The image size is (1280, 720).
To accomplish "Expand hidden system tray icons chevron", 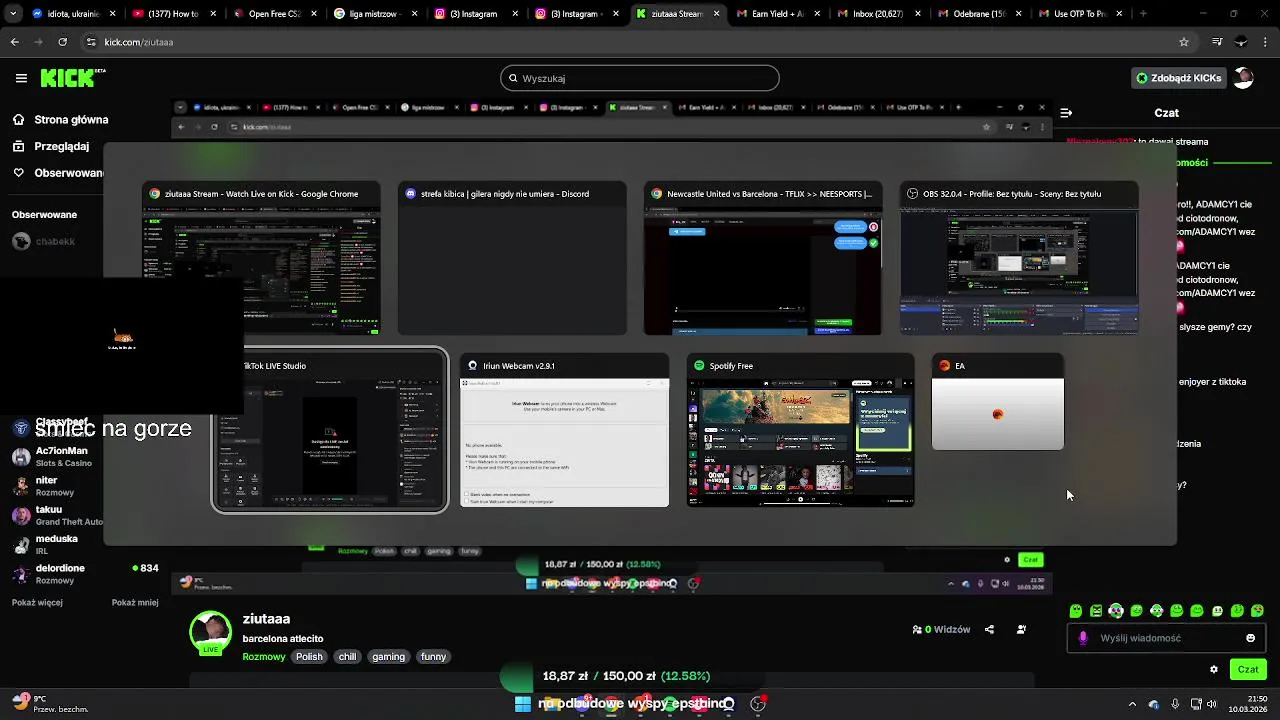I will click(x=1132, y=704).
